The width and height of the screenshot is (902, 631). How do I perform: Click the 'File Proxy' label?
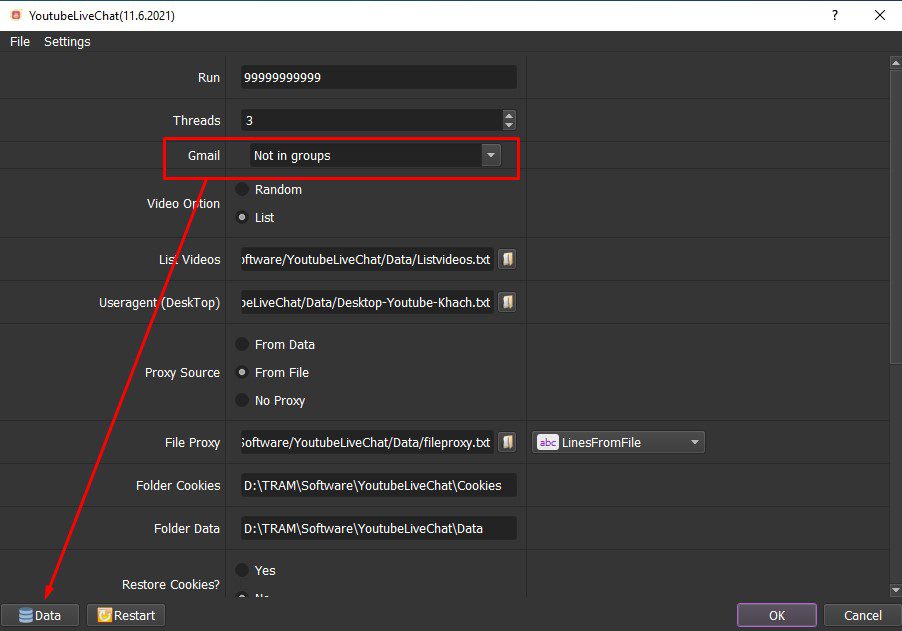tap(193, 442)
